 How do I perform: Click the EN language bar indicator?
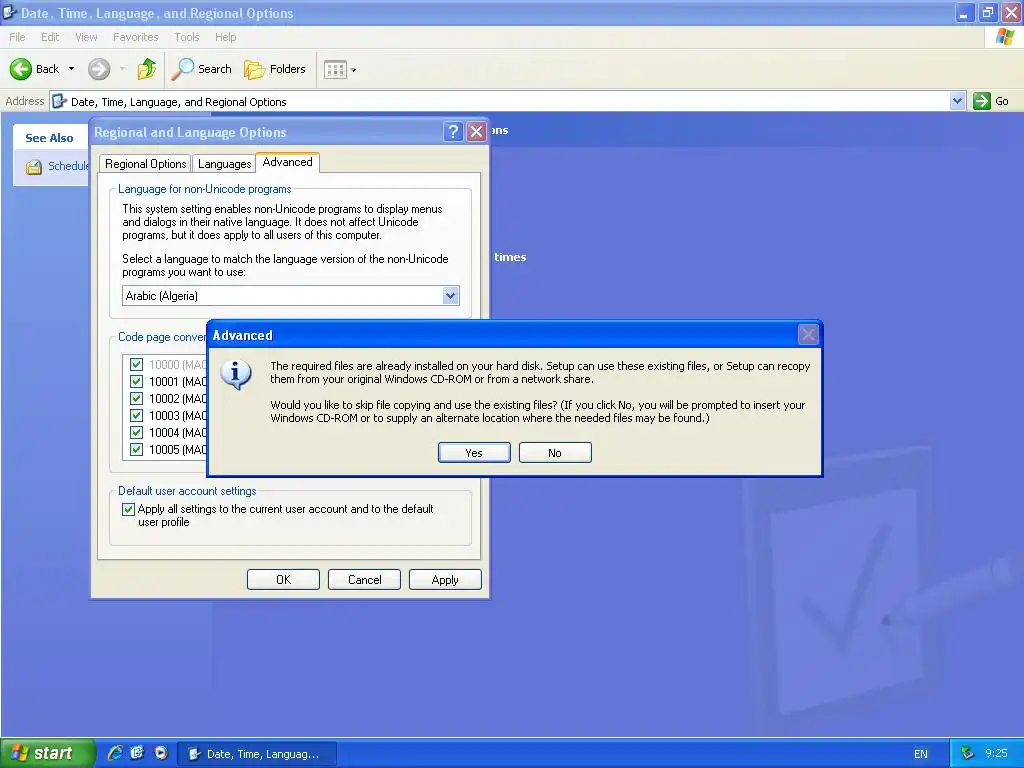(x=921, y=754)
